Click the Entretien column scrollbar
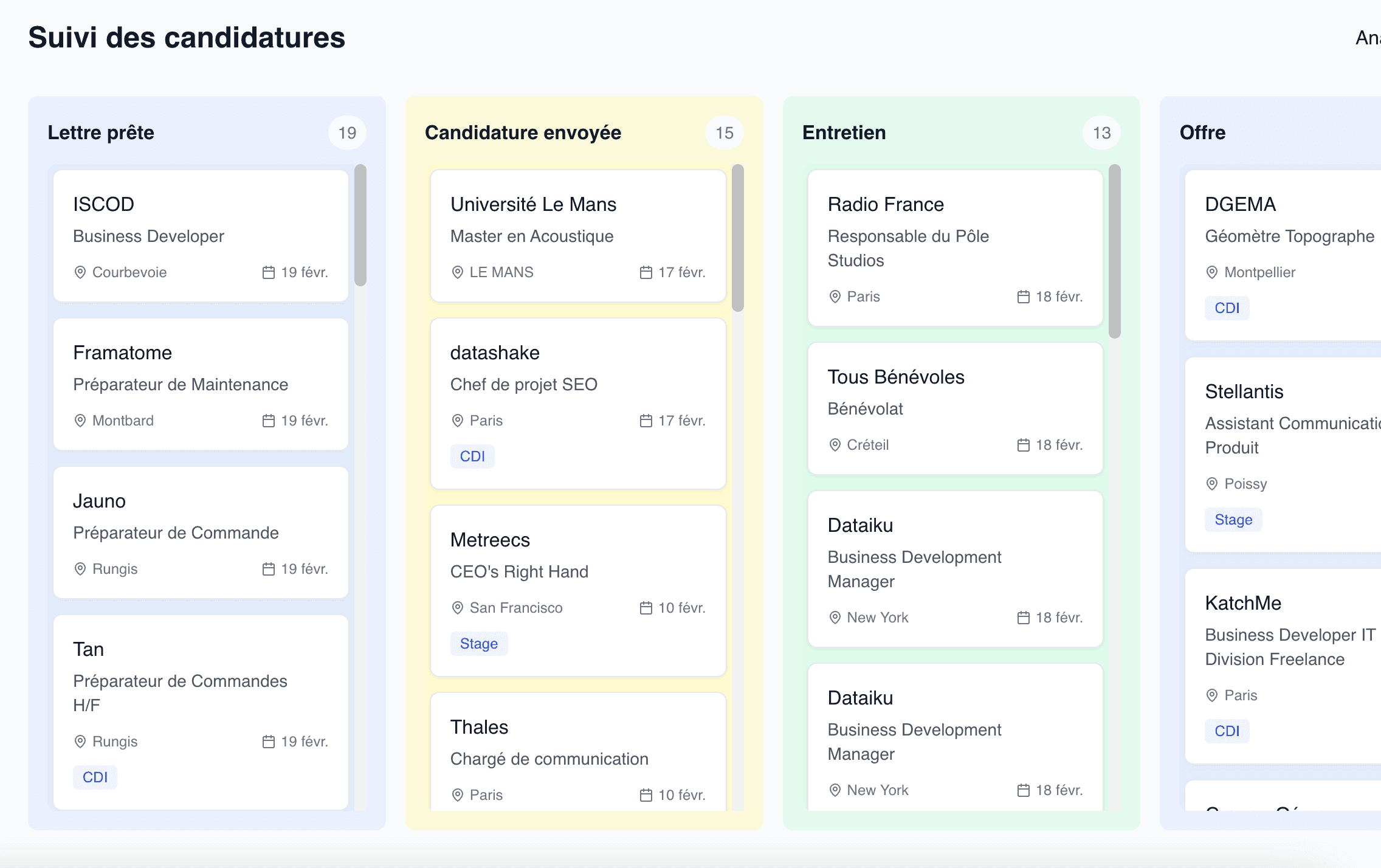The width and height of the screenshot is (1381, 868). click(1115, 251)
